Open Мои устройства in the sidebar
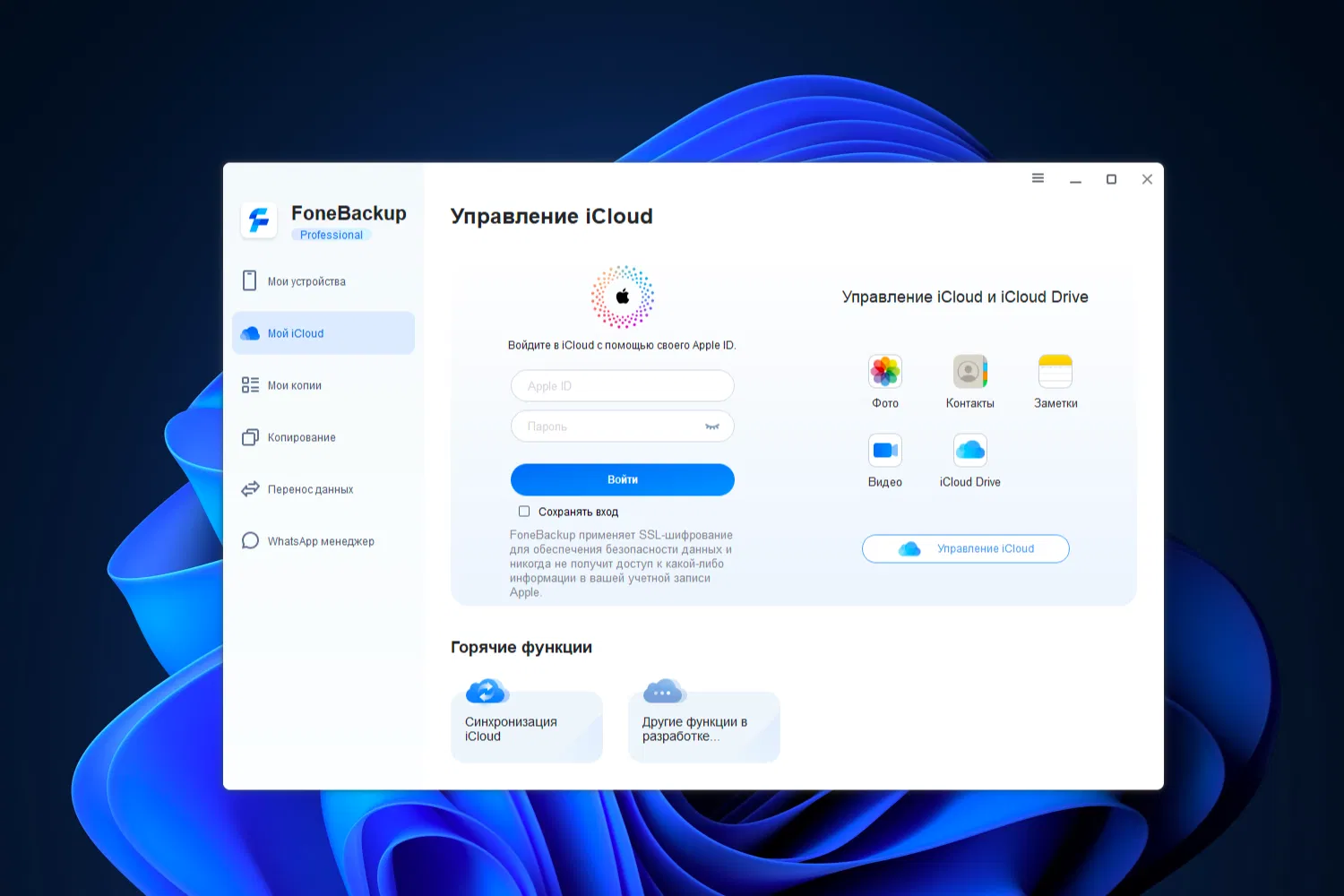The width and height of the screenshot is (1344, 896). click(323, 281)
